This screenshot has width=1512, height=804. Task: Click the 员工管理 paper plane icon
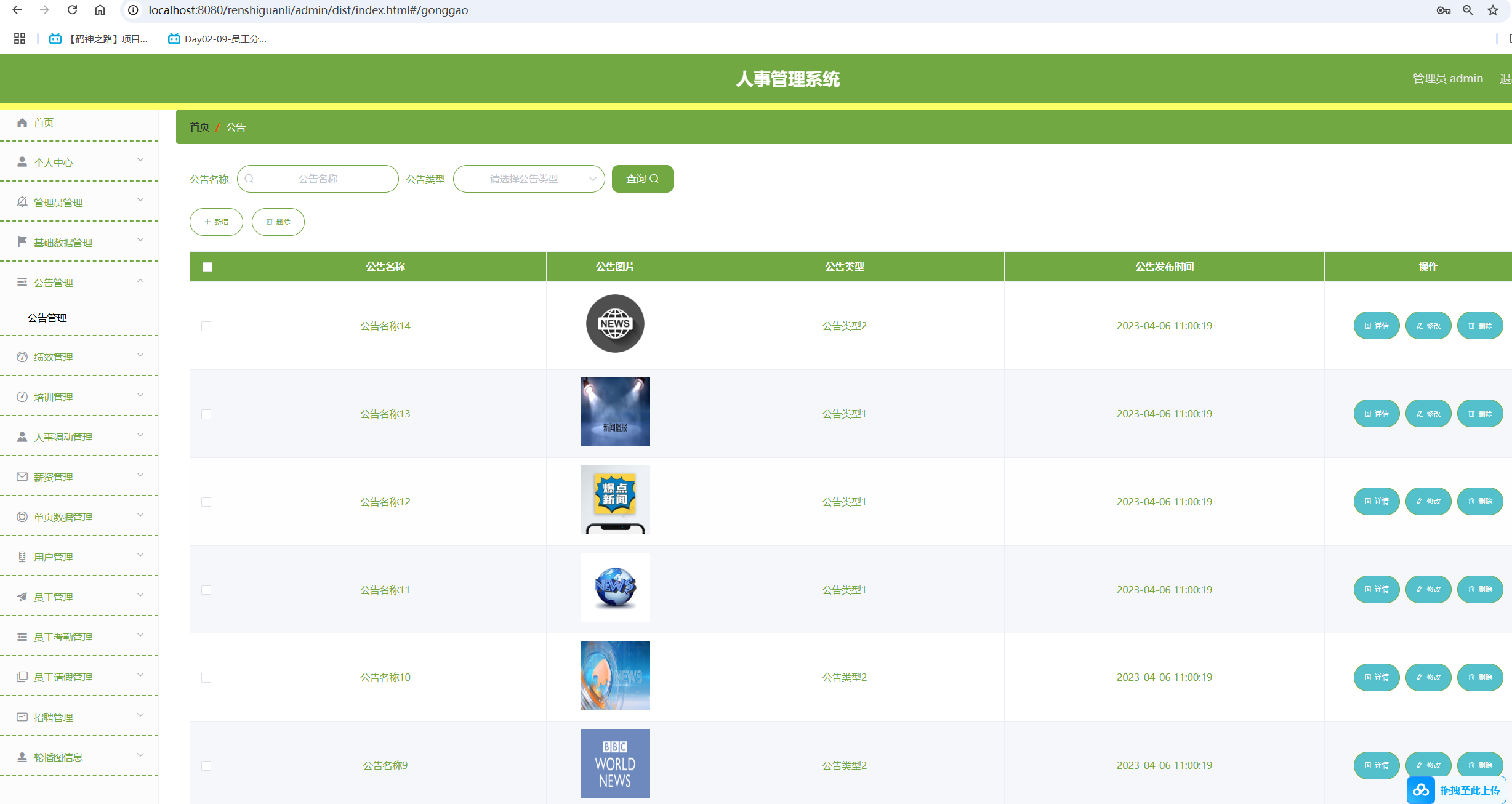click(22, 597)
